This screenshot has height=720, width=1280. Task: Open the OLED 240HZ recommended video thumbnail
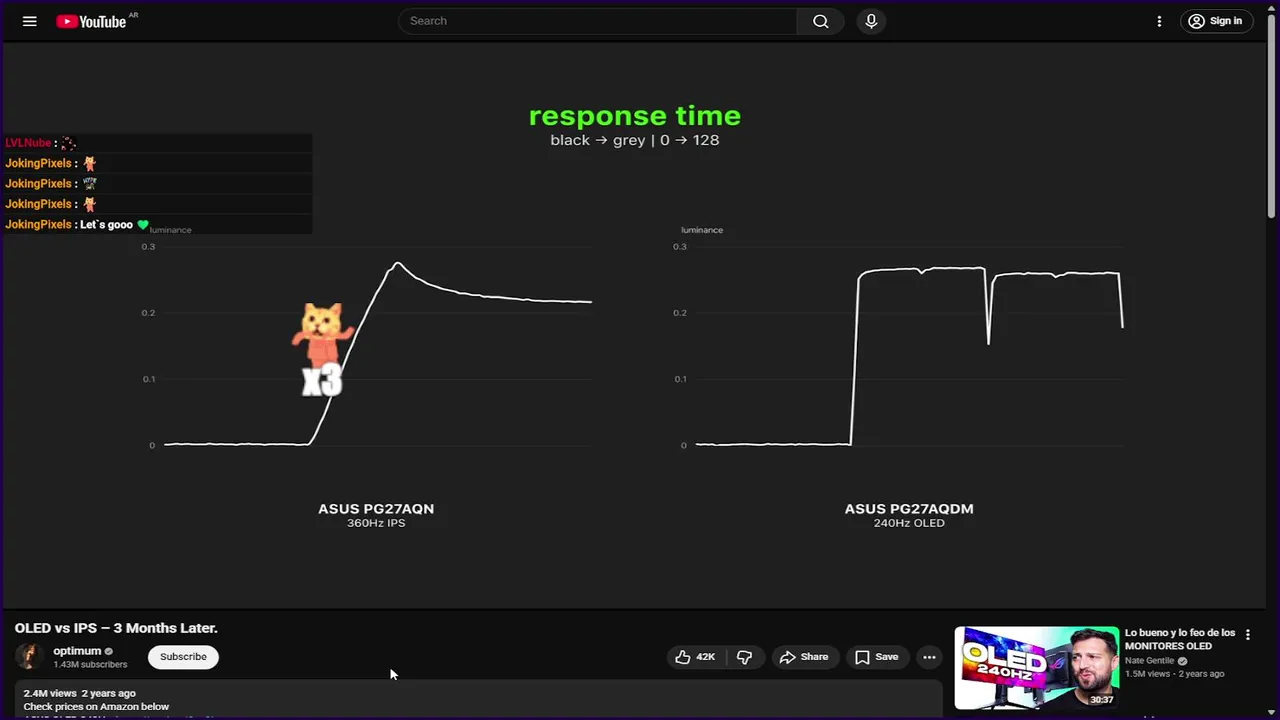(x=1036, y=667)
